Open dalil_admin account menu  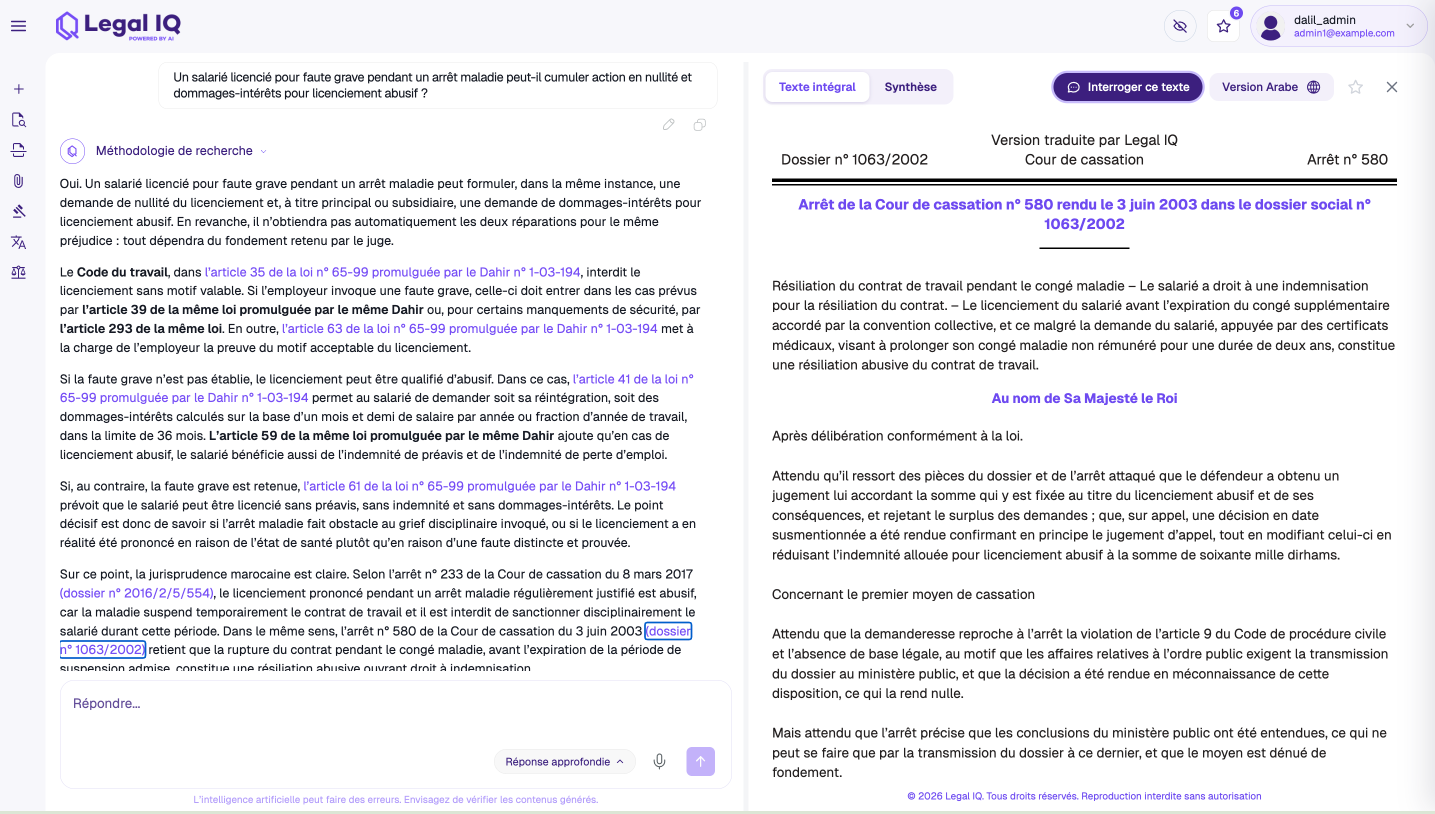[x=1339, y=27]
